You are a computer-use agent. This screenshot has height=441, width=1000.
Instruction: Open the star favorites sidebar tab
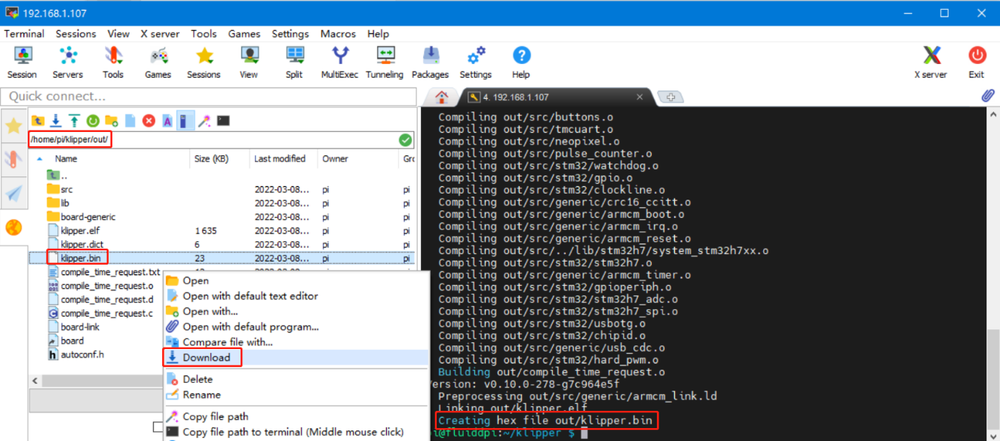14,126
